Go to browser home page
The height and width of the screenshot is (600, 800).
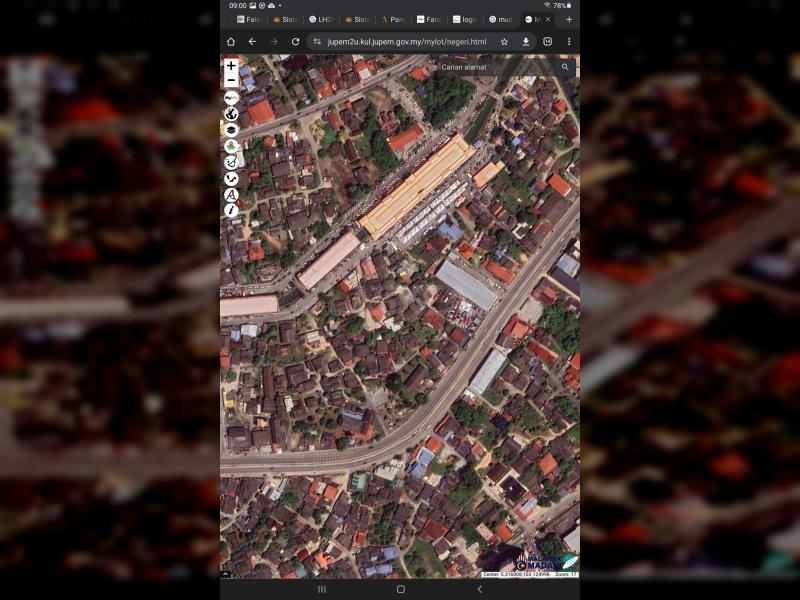coord(231,42)
